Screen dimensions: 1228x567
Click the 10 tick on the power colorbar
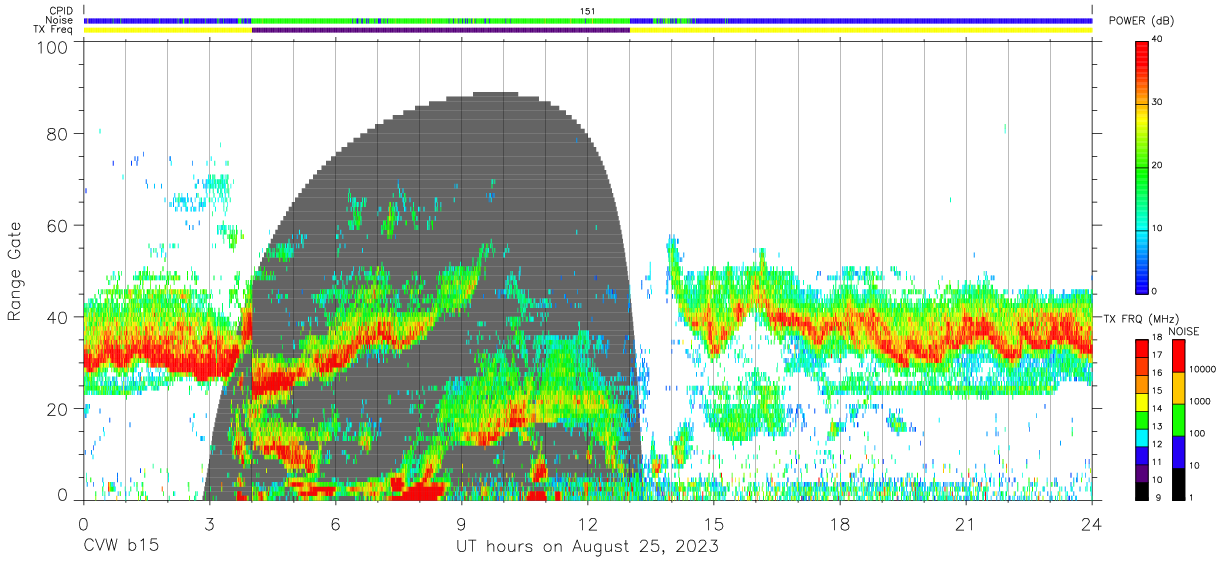click(x=1157, y=228)
